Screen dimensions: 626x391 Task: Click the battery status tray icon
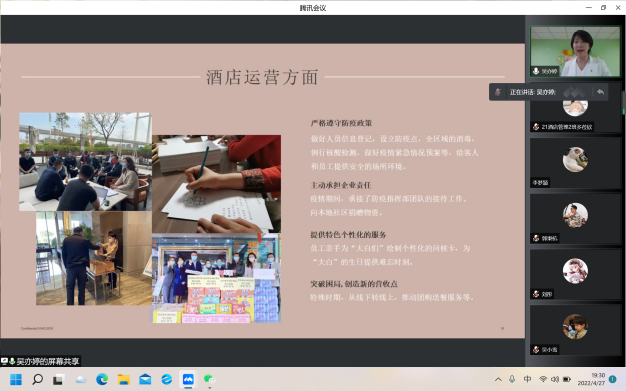[567, 379]
